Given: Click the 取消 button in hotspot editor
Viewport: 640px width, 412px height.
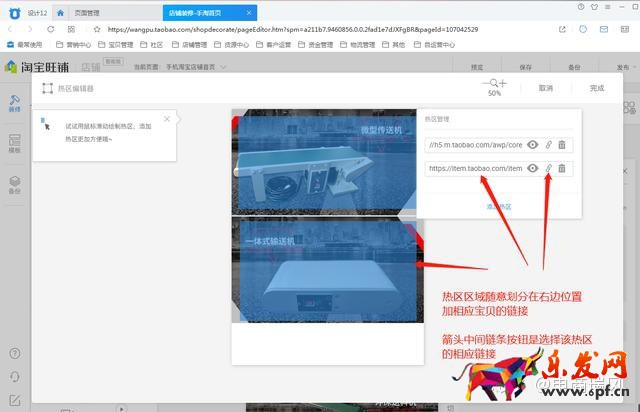Looking at the screenshot, I should click(x=545, y=88).
